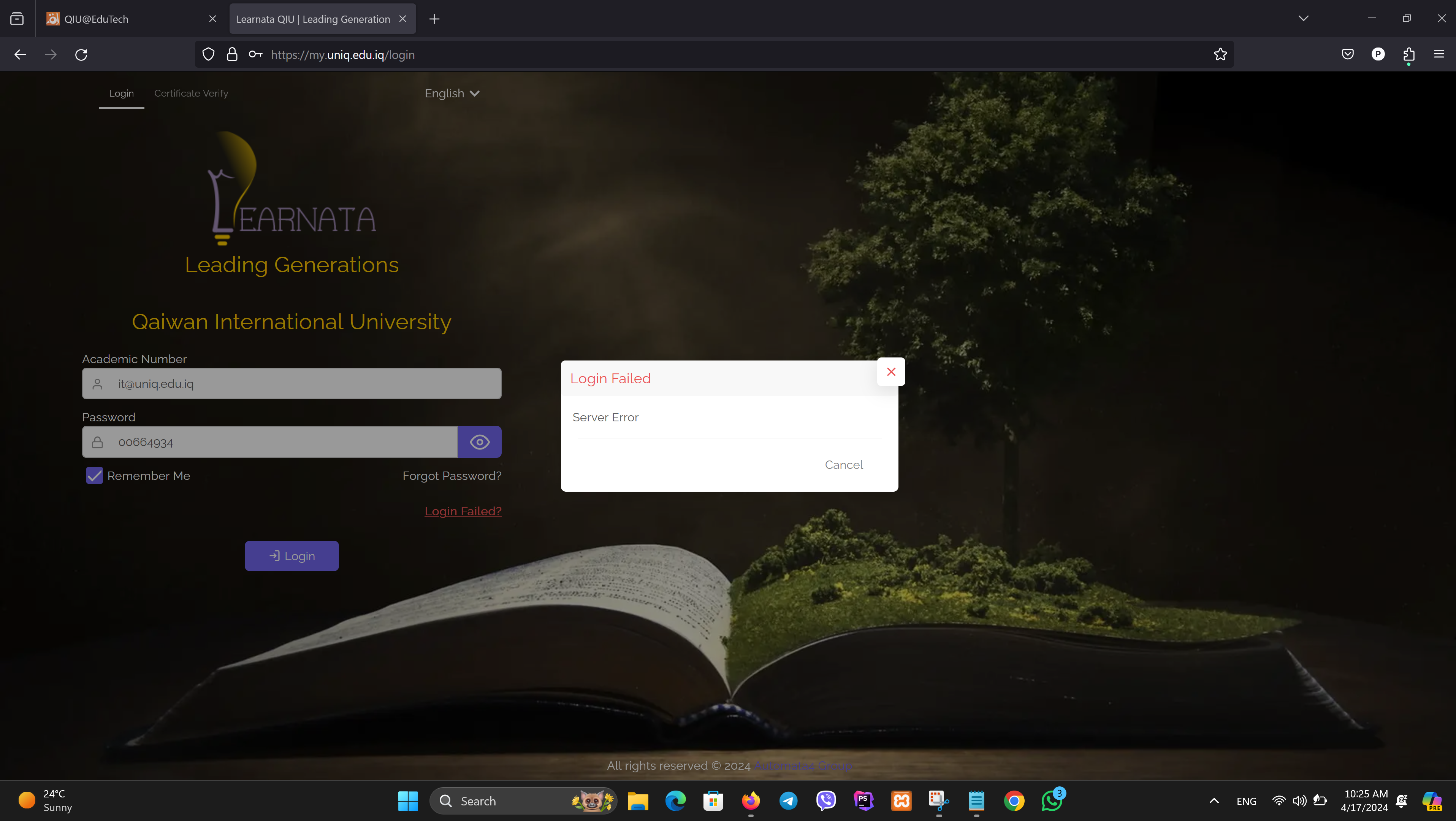
Task: Open the profile P account icon
Action: point(1378,54)
